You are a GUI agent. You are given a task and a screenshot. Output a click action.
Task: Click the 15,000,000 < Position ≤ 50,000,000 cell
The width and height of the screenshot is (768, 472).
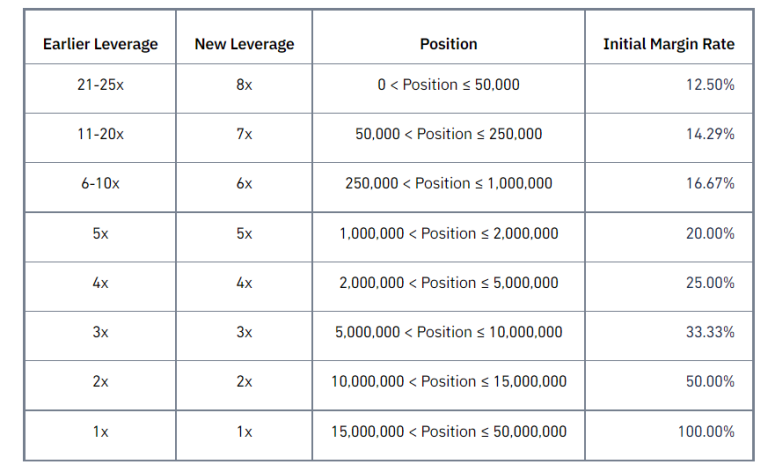point(448,432)
